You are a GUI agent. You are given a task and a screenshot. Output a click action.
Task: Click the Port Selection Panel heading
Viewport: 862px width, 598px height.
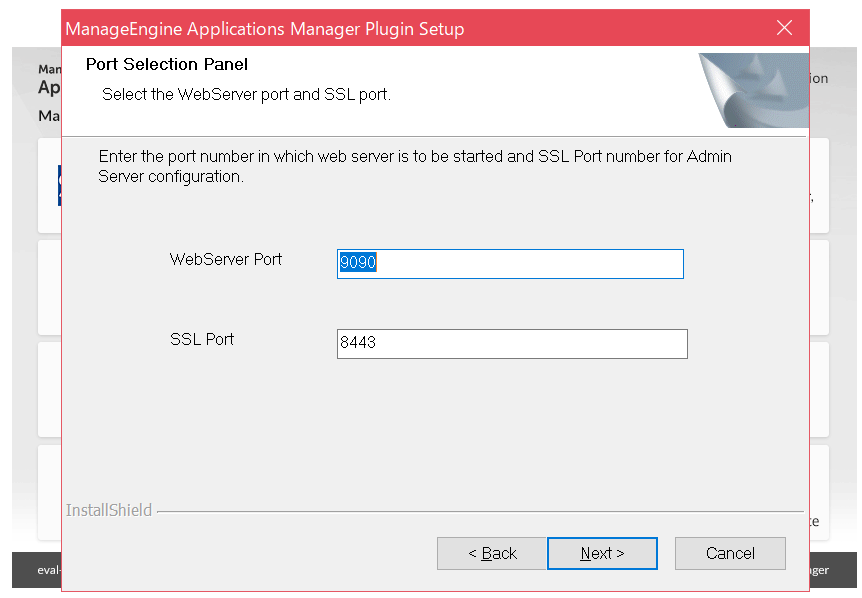click(167, 64)
